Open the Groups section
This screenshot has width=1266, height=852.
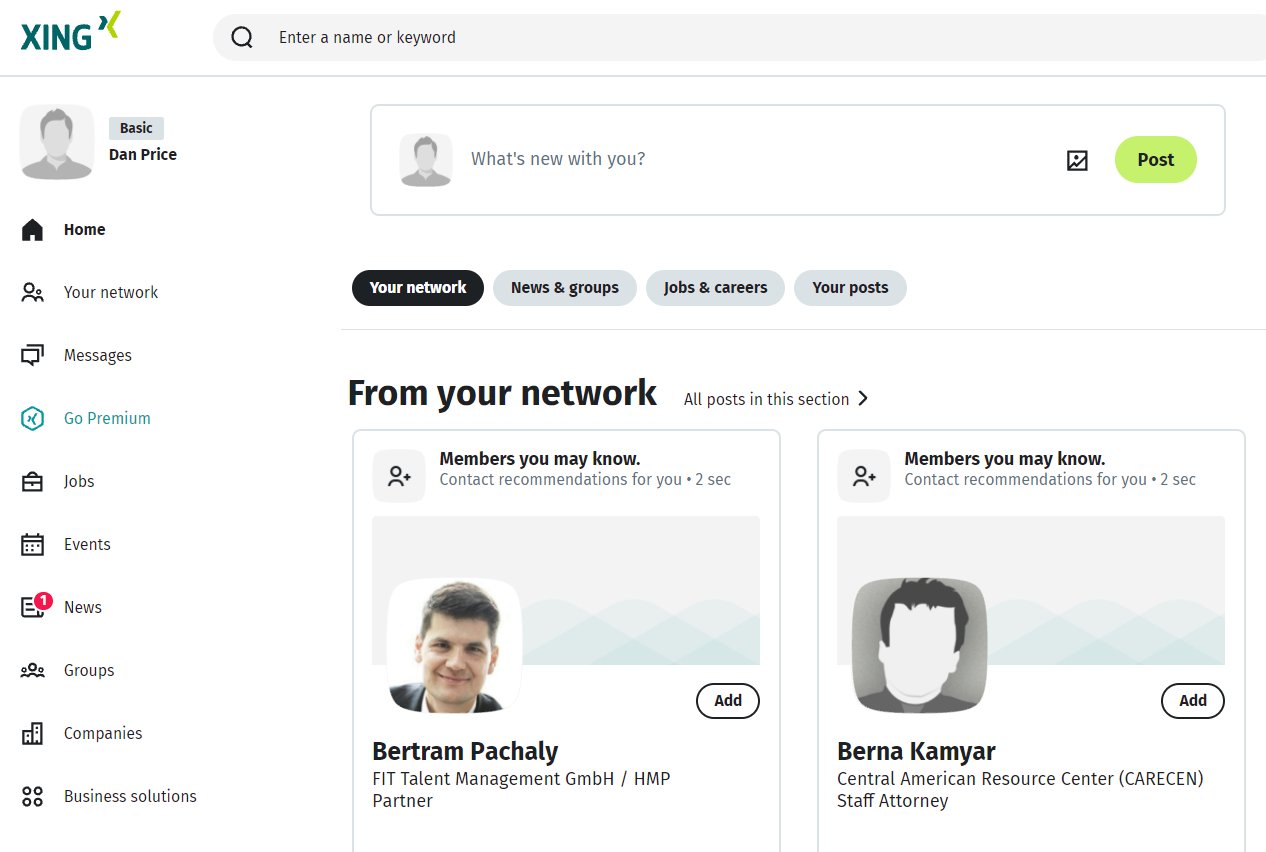(88, 670)
